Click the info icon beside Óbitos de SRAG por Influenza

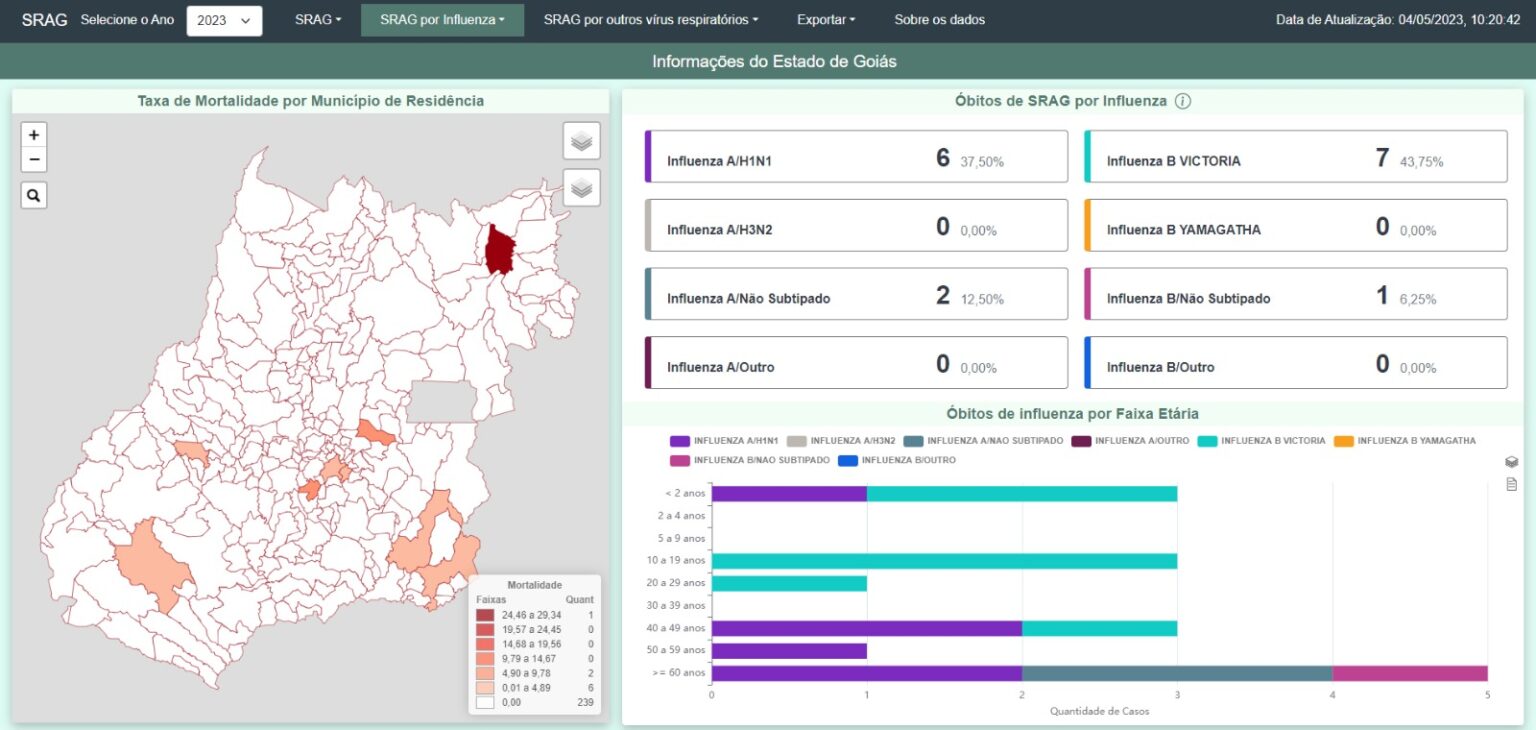(1183, 101)
